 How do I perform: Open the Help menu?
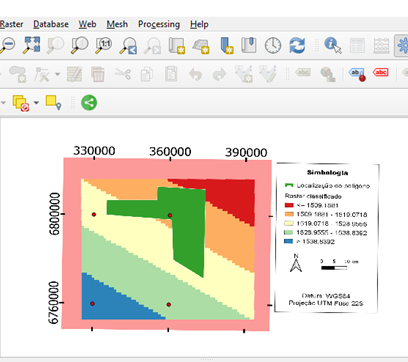pos(199,24)
